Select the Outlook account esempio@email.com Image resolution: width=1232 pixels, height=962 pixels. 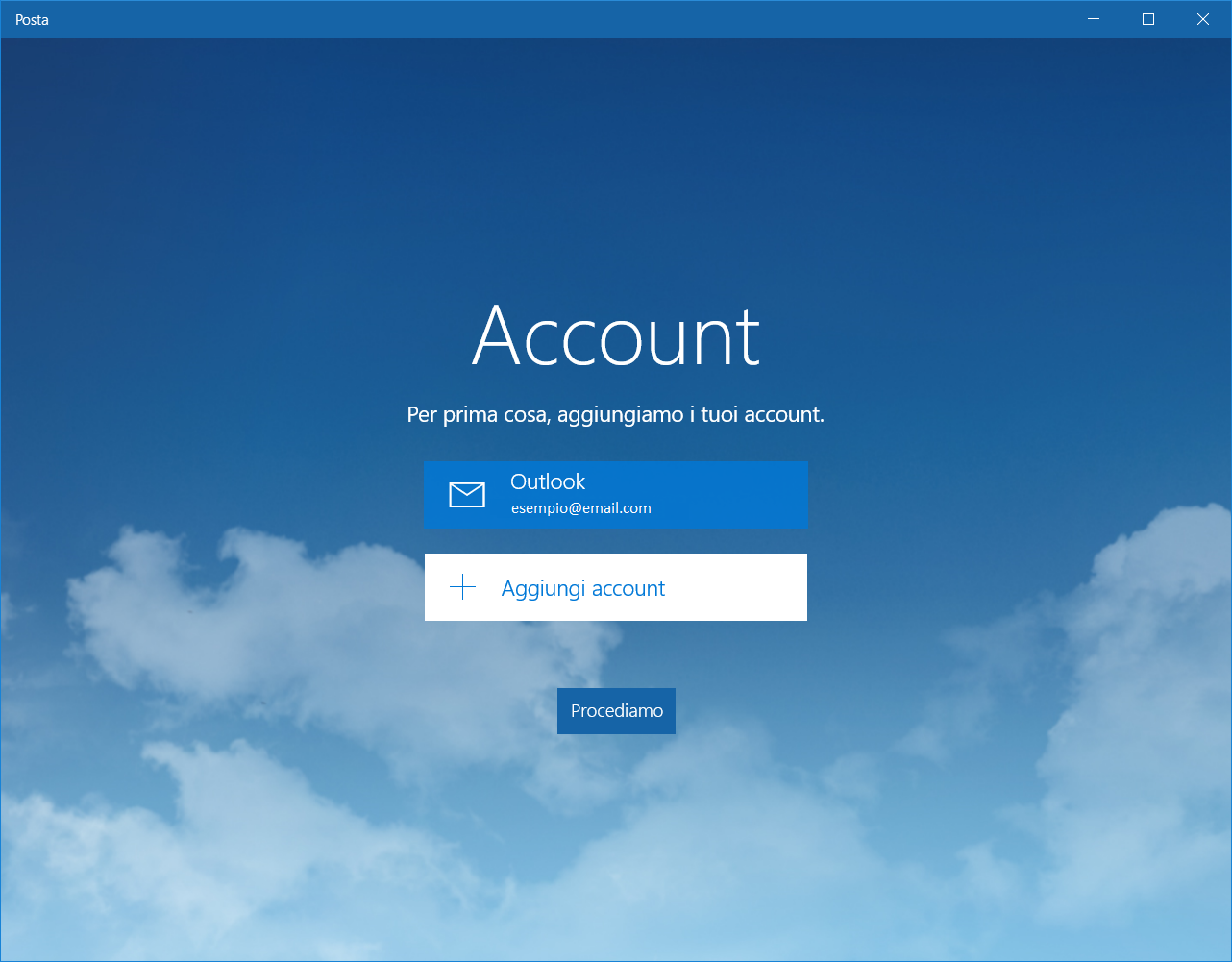(x=616, y=494)
